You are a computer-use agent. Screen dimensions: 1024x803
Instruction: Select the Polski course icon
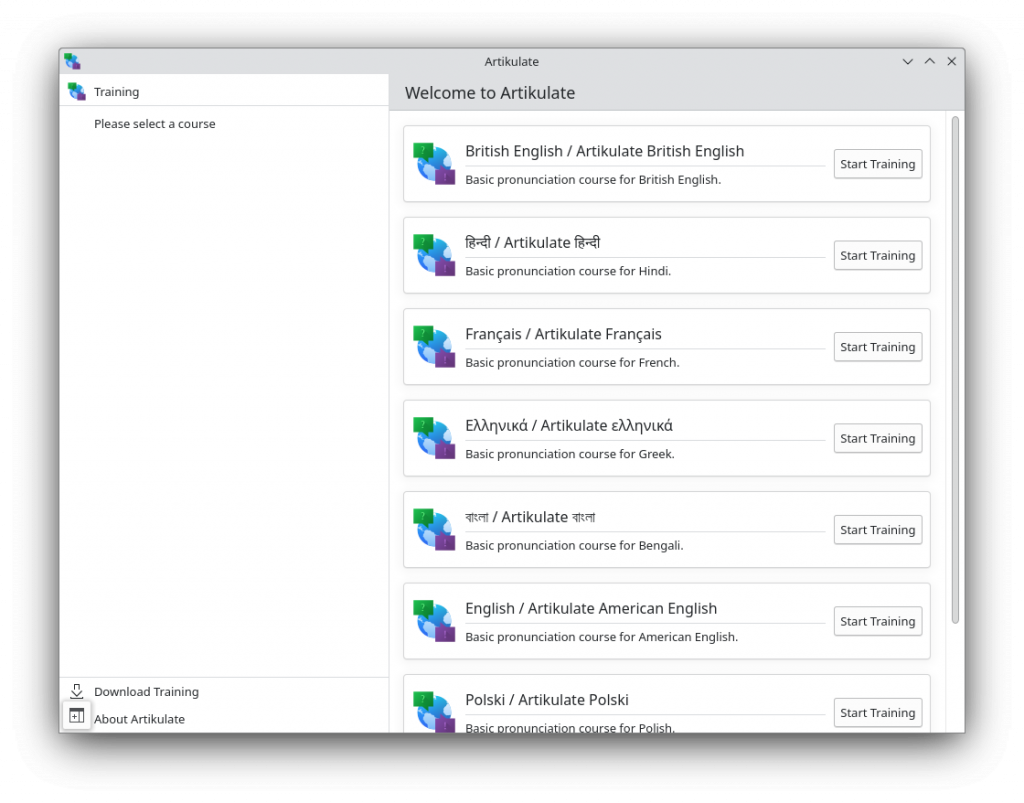coord(434,712)
